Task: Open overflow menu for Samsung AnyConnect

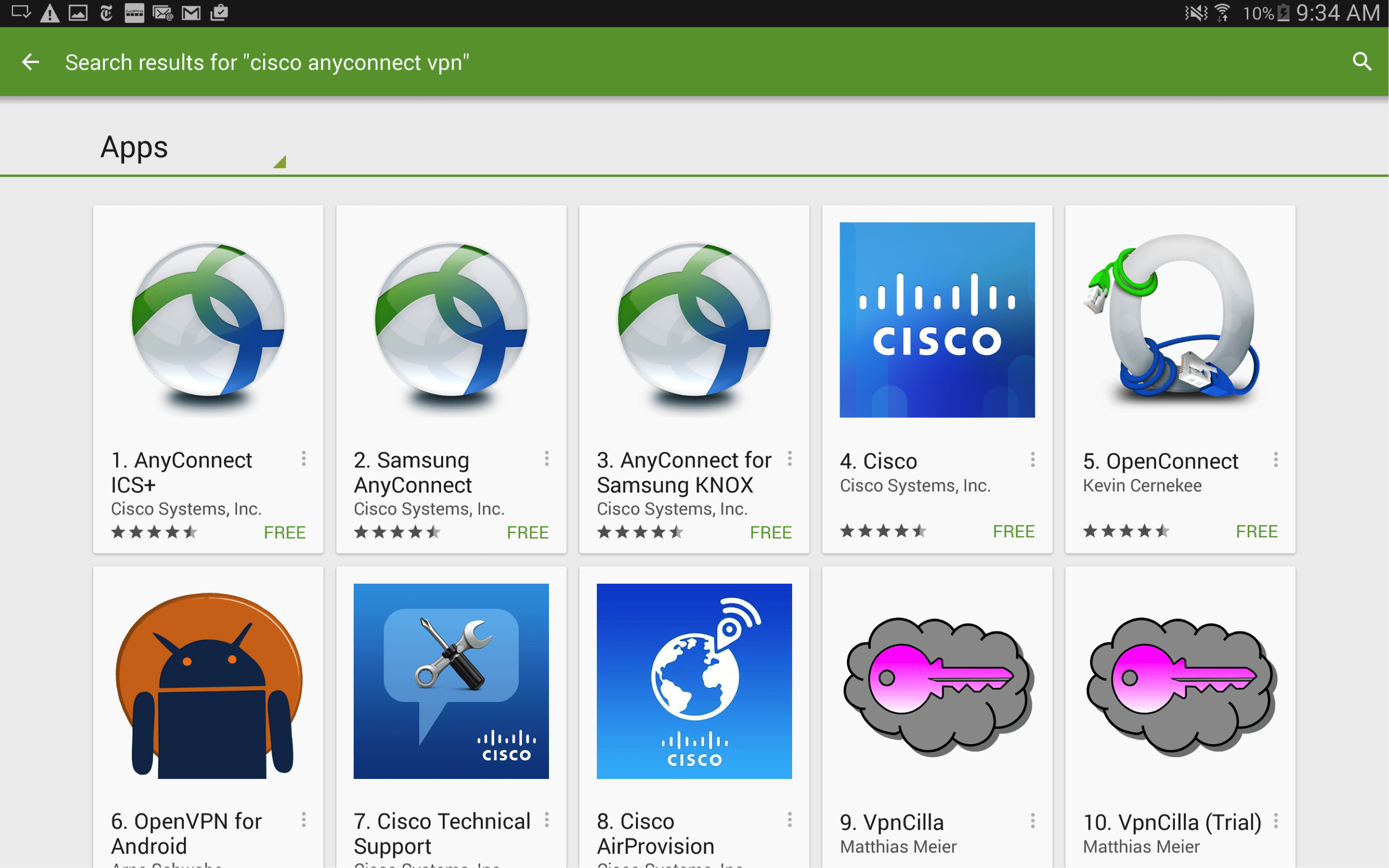Action: point(547,459)
